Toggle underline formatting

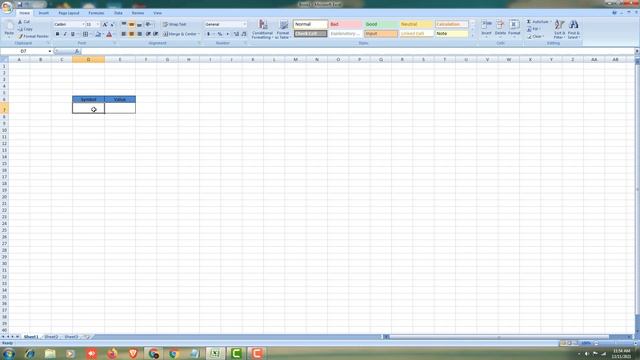coord(73,34)
